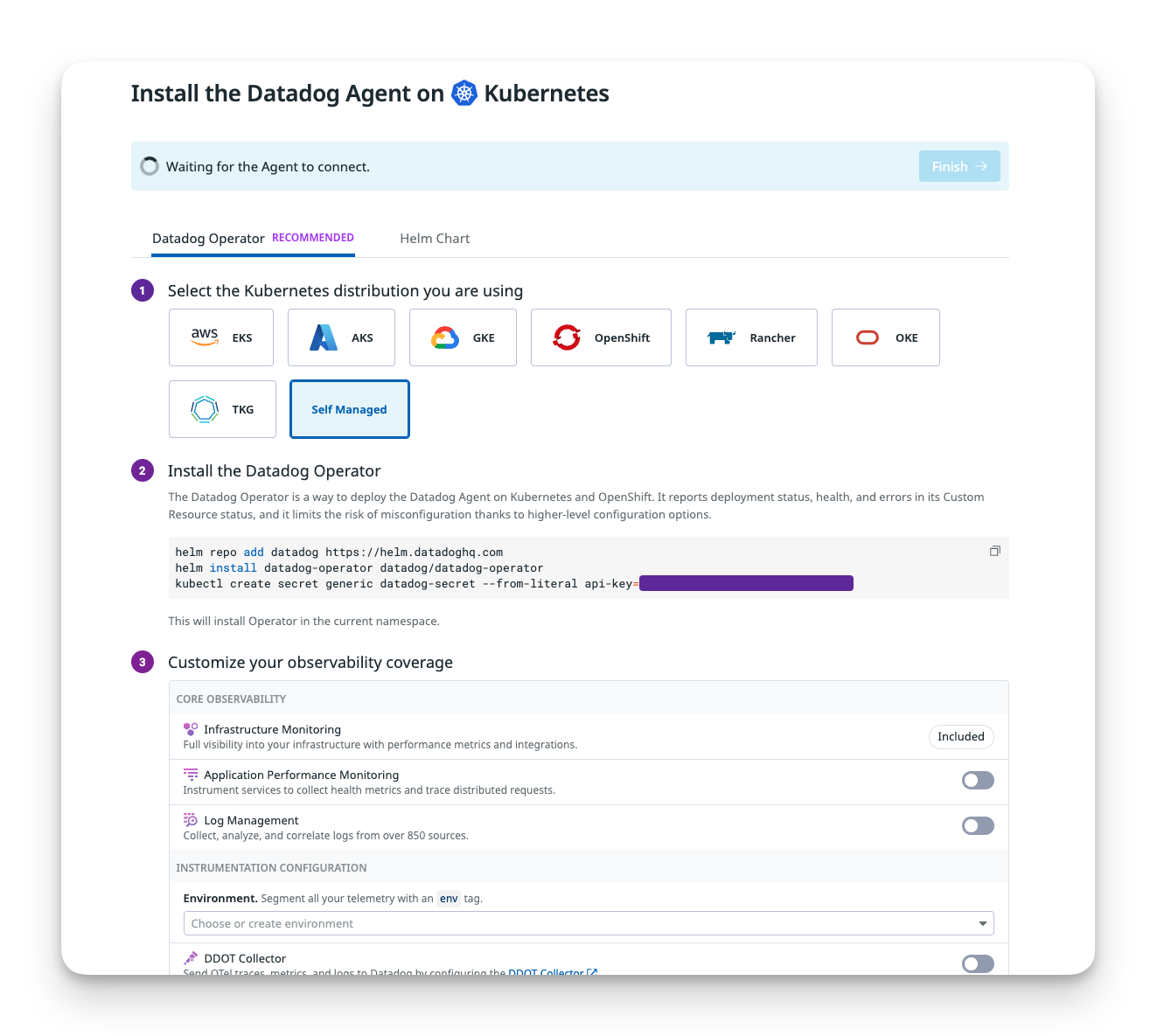This screenshot has height=1036, width=1157.
Task: Click the env tag chip
Action: coord(449,898)
